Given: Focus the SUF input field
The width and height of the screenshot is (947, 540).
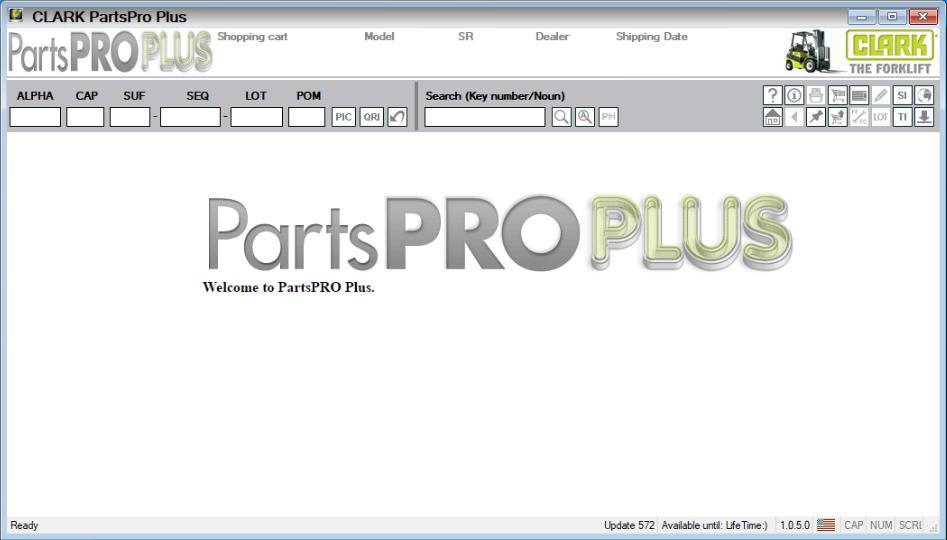Looking at the screenshot, I should (x=130, y=117).
